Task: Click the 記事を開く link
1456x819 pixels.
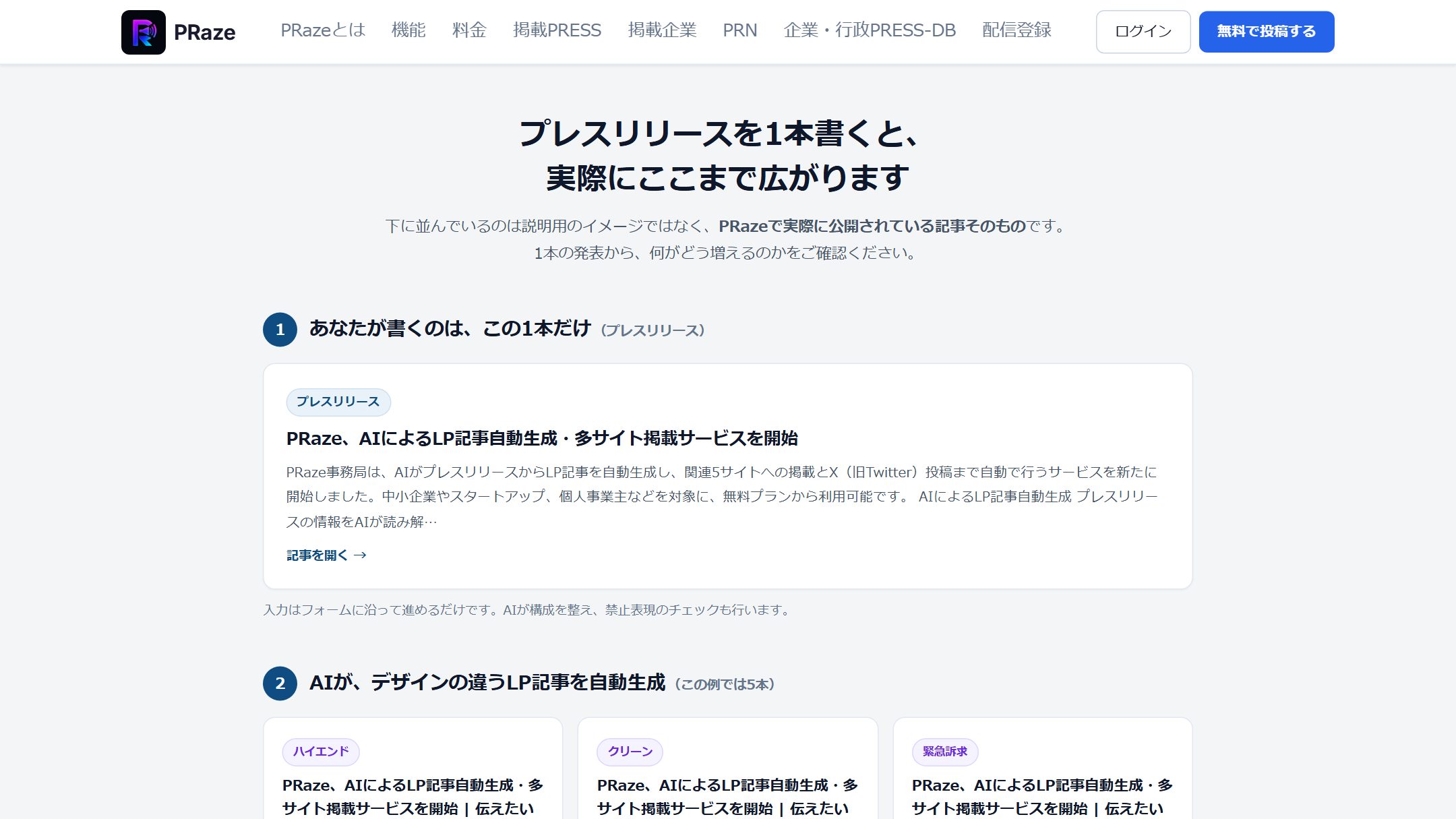Action: tap(326, 555)
